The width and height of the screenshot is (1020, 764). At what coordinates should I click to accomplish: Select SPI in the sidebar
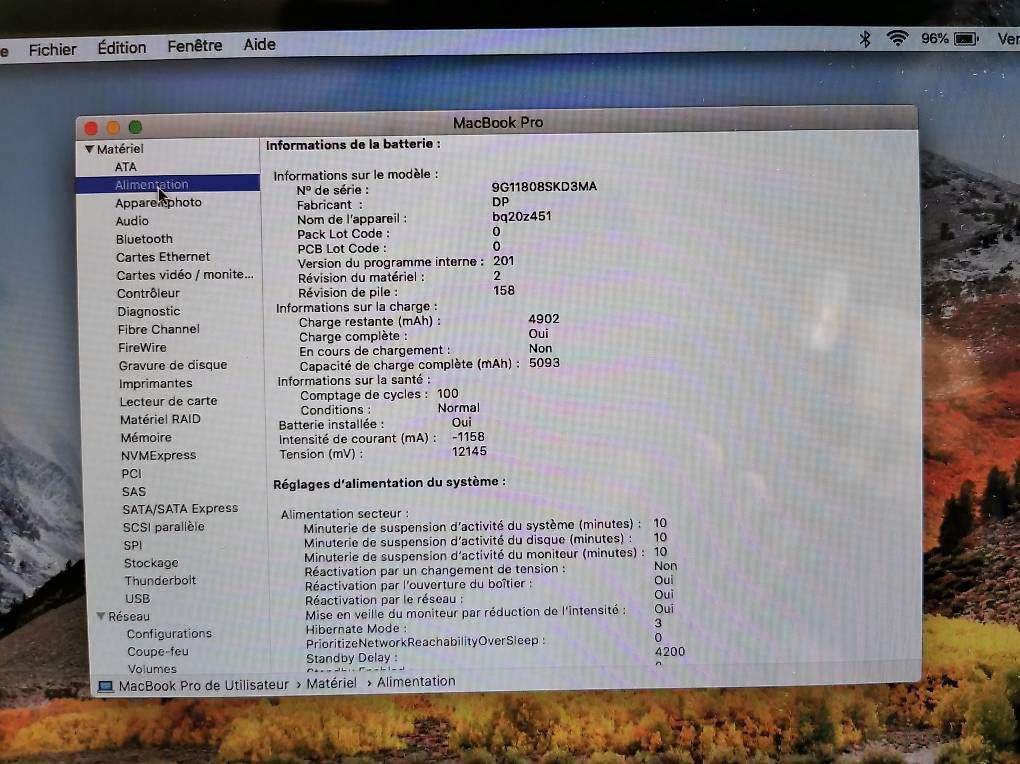click(133, 545)
